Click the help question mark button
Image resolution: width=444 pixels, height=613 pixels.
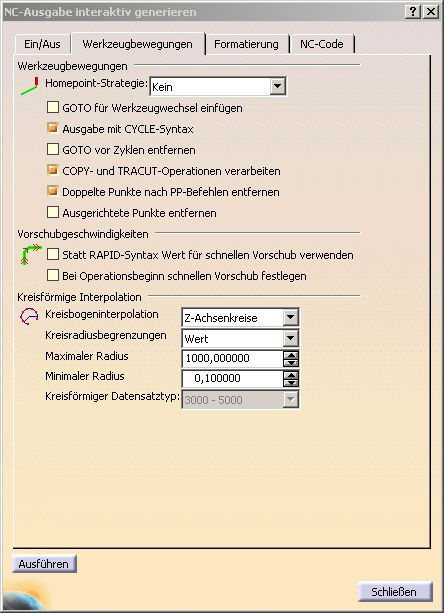coord(414,12)
